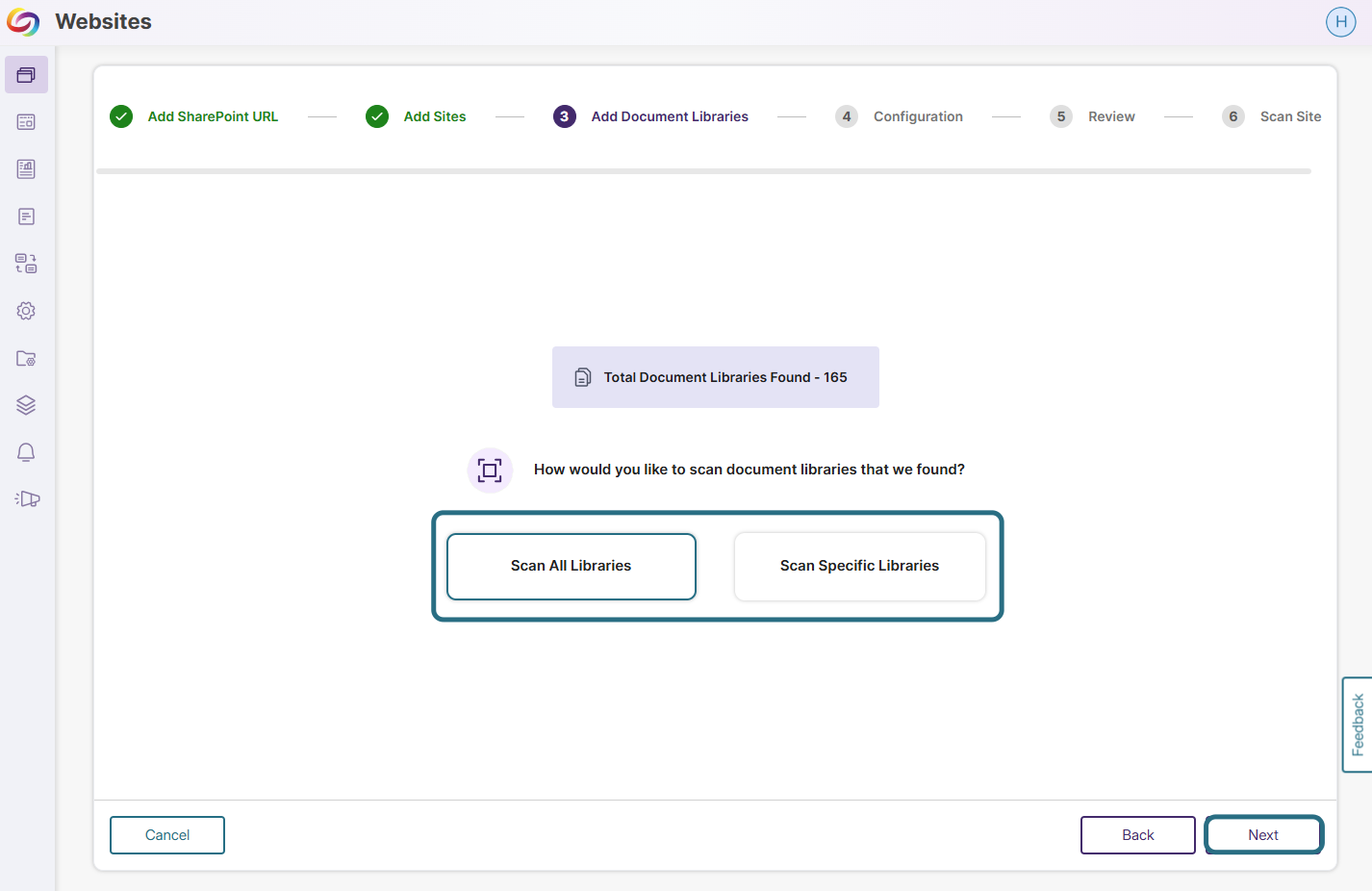This screenshot has width=1372, height=891.
Task: Open the announcements megaphone icon in sidebar
Action: point(27,498)
